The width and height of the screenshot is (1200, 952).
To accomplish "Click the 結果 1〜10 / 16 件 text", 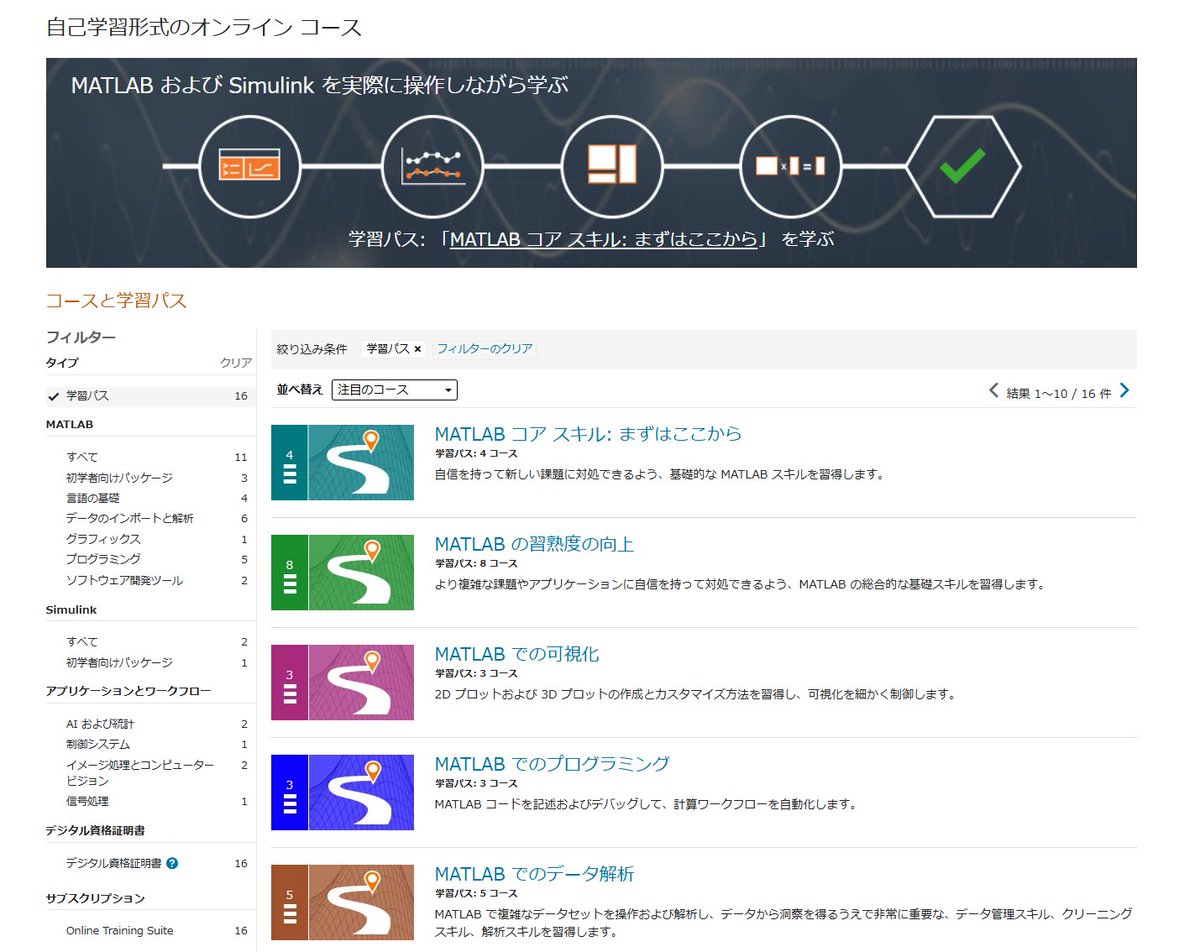I will 1059,393.
